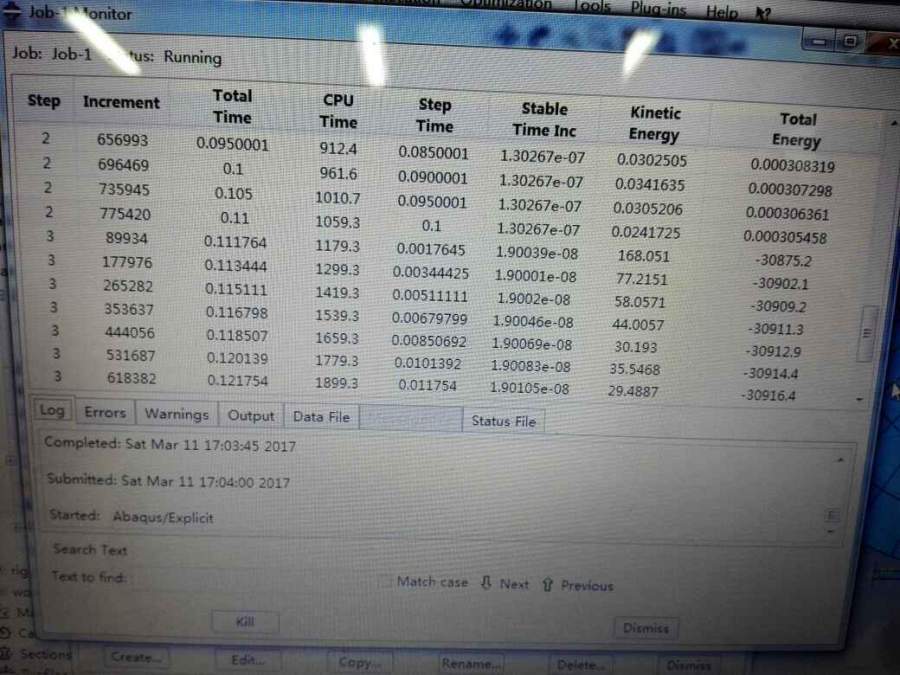Click the table scroll-up arrow
Image resolution: width=900 pixels, height=675 pixels.
[x=893, y=123]
